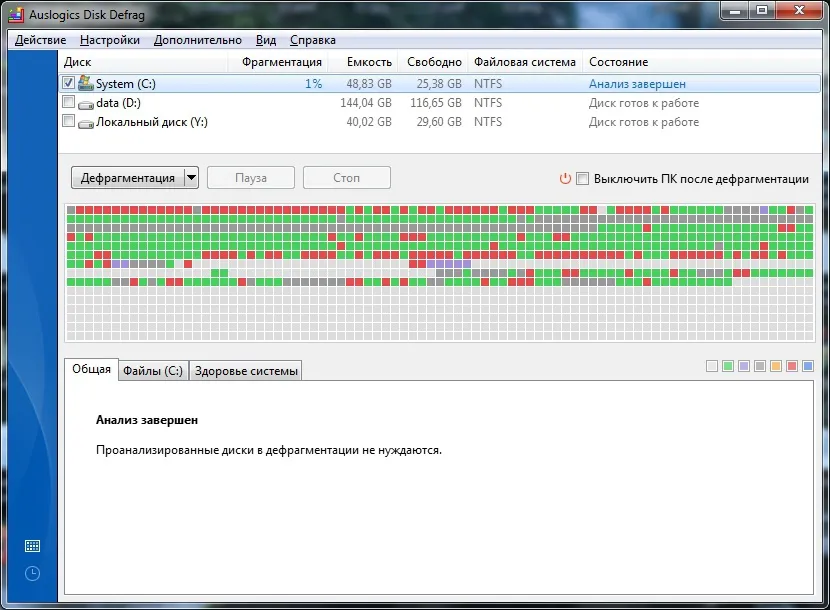
Task: Click the red legend swatch
Action: tap(792, 366)
